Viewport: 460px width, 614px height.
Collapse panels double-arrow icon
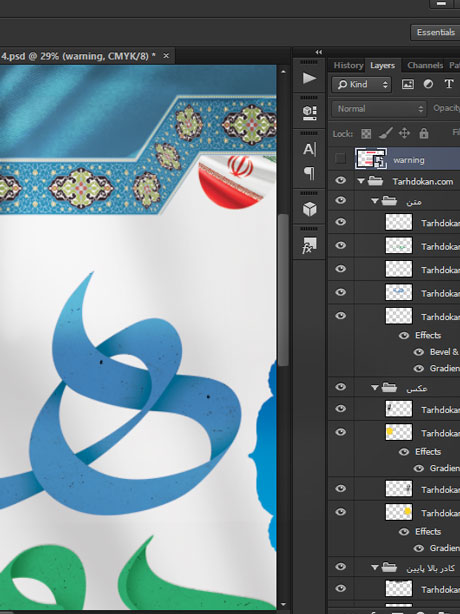(319, 52)
